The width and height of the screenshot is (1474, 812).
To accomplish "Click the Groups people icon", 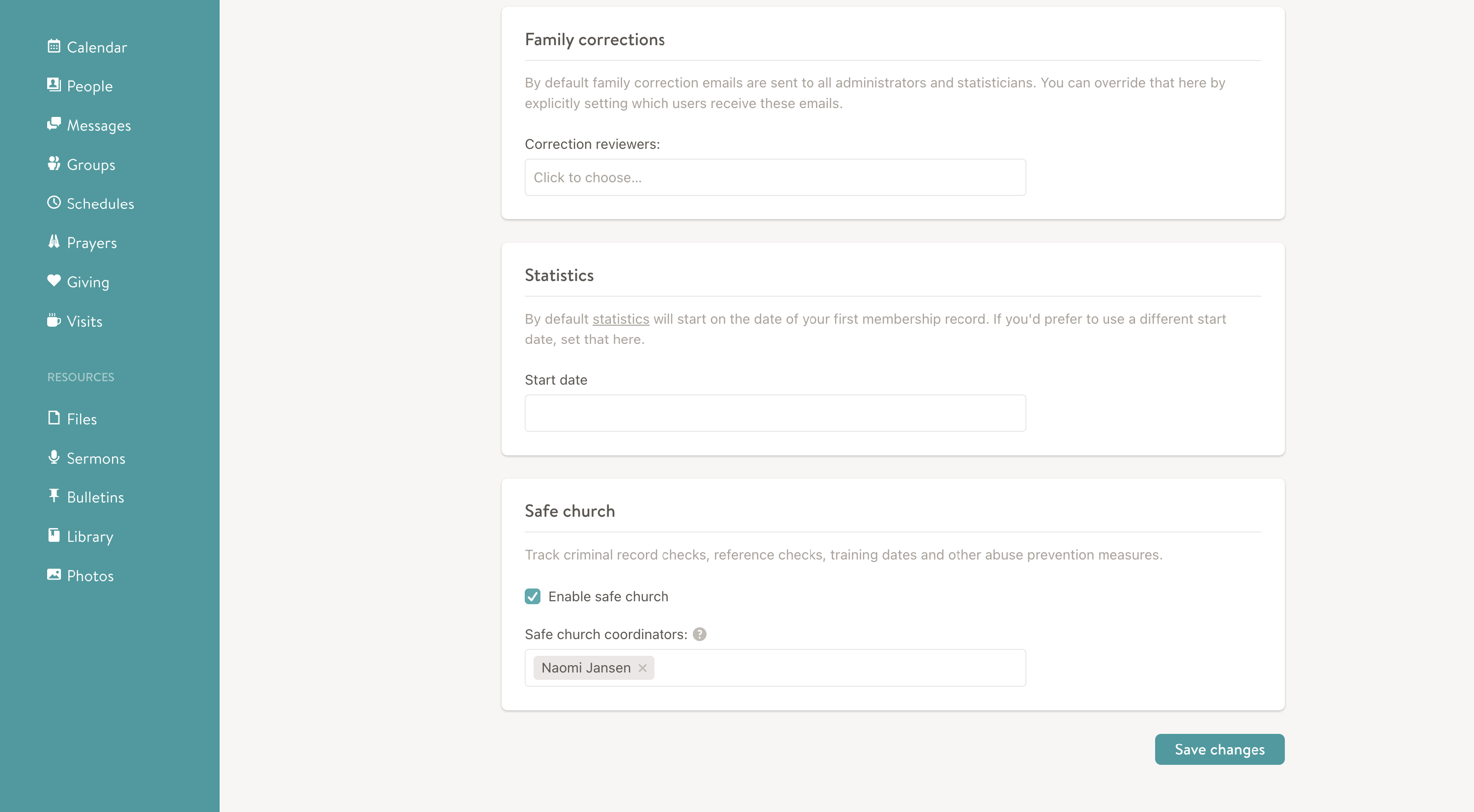I will coord(54,164).
